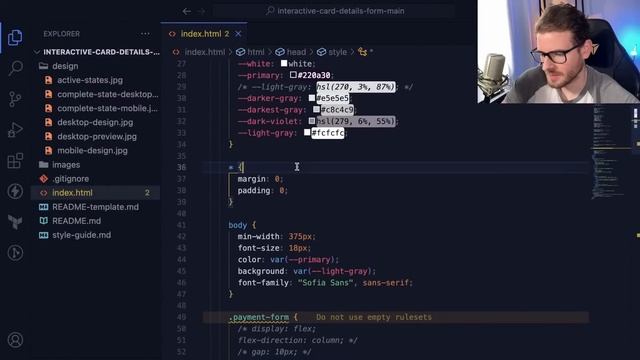Click line number 36 in the gutter
This screenshot has height=360, width=640.
[x=181, y=167]
